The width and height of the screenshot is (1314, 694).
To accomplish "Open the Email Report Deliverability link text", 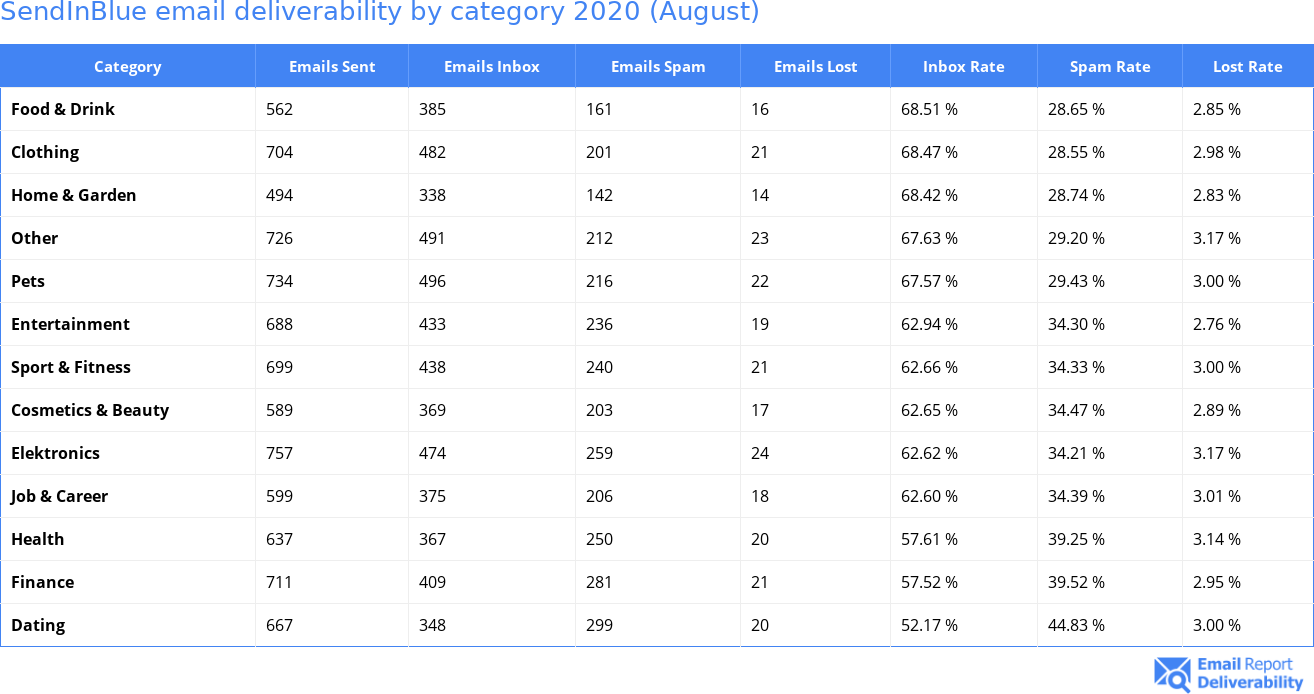I will (x=1250, y=674).
